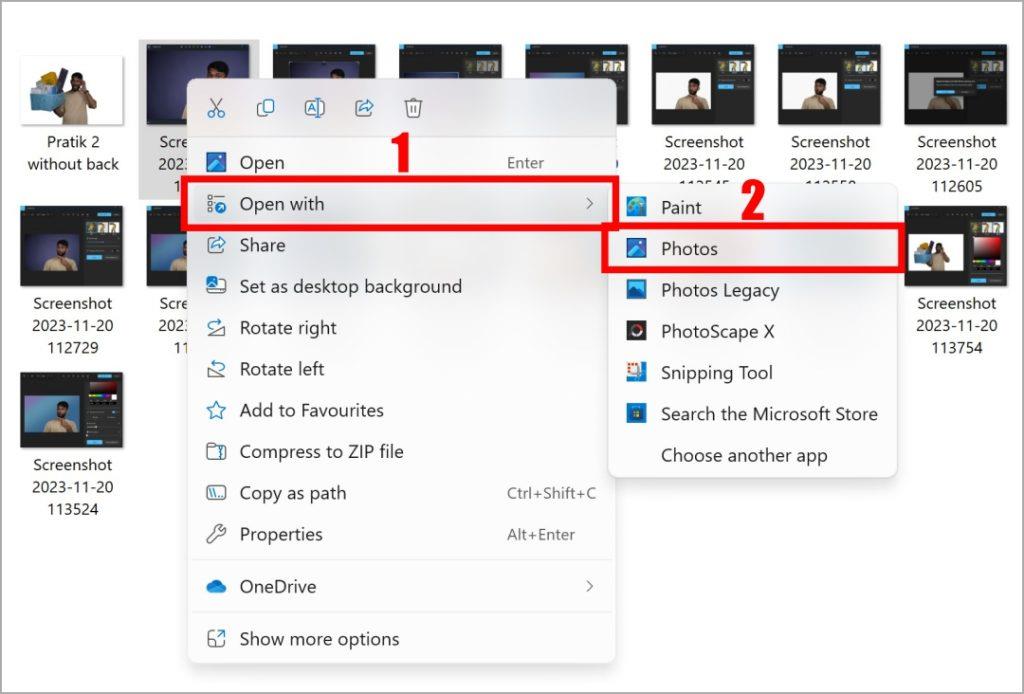Choose Compress to ZIP file
Image resolution: width=1024 pixels, height=694 pixels.
[401, 451]
